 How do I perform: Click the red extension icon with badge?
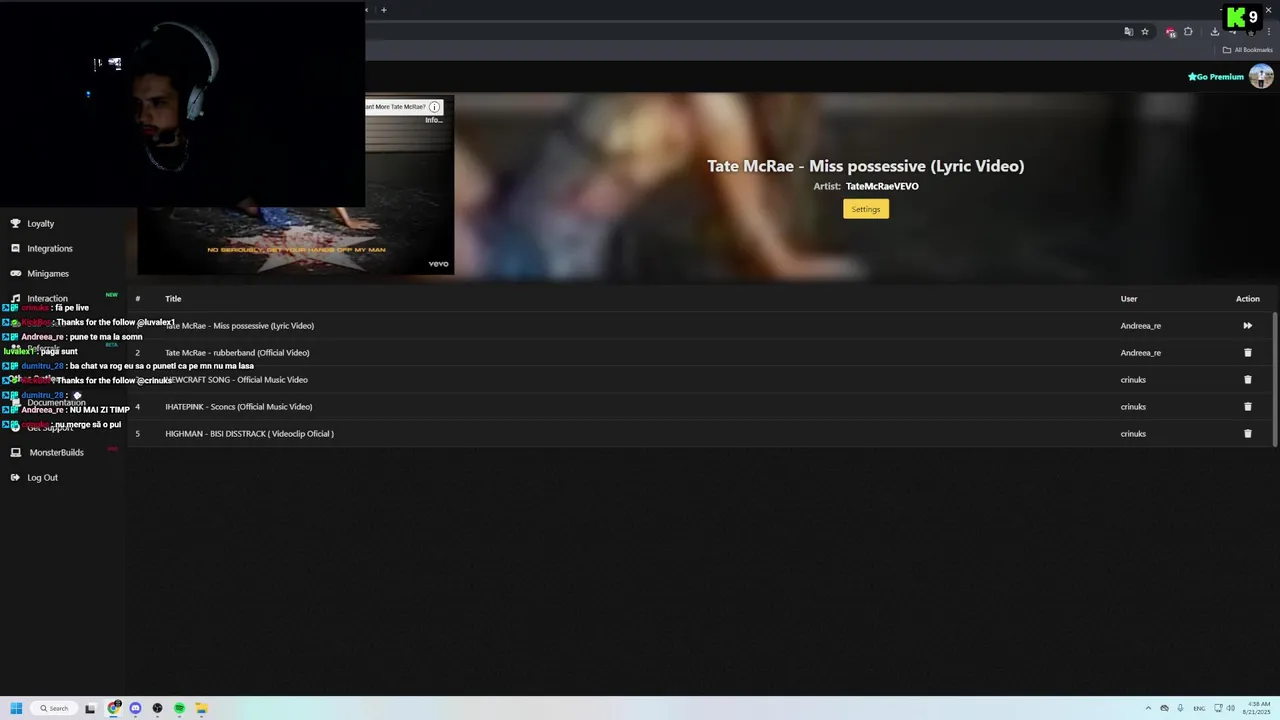pos(1170,32)
